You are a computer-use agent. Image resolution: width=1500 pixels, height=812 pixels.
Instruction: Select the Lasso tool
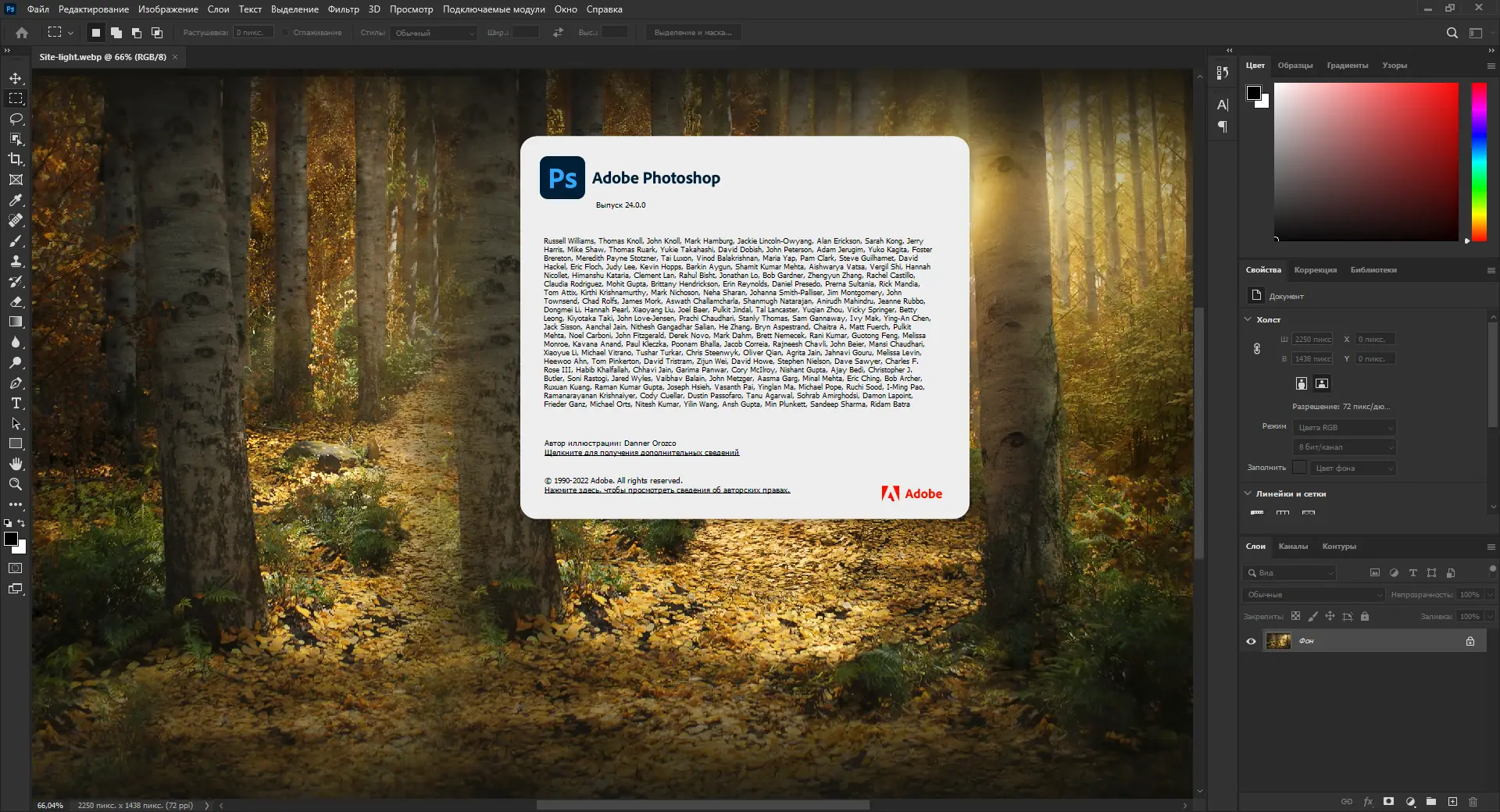[x=16, y=119]
